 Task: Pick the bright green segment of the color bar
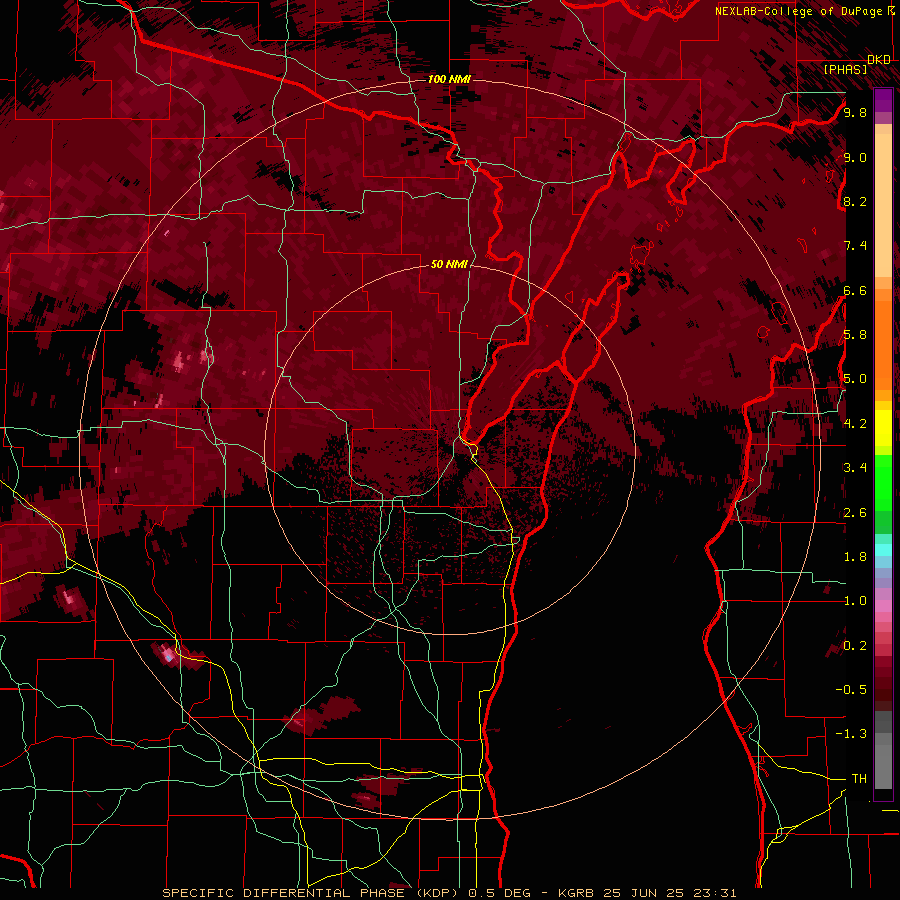point(883,482)
